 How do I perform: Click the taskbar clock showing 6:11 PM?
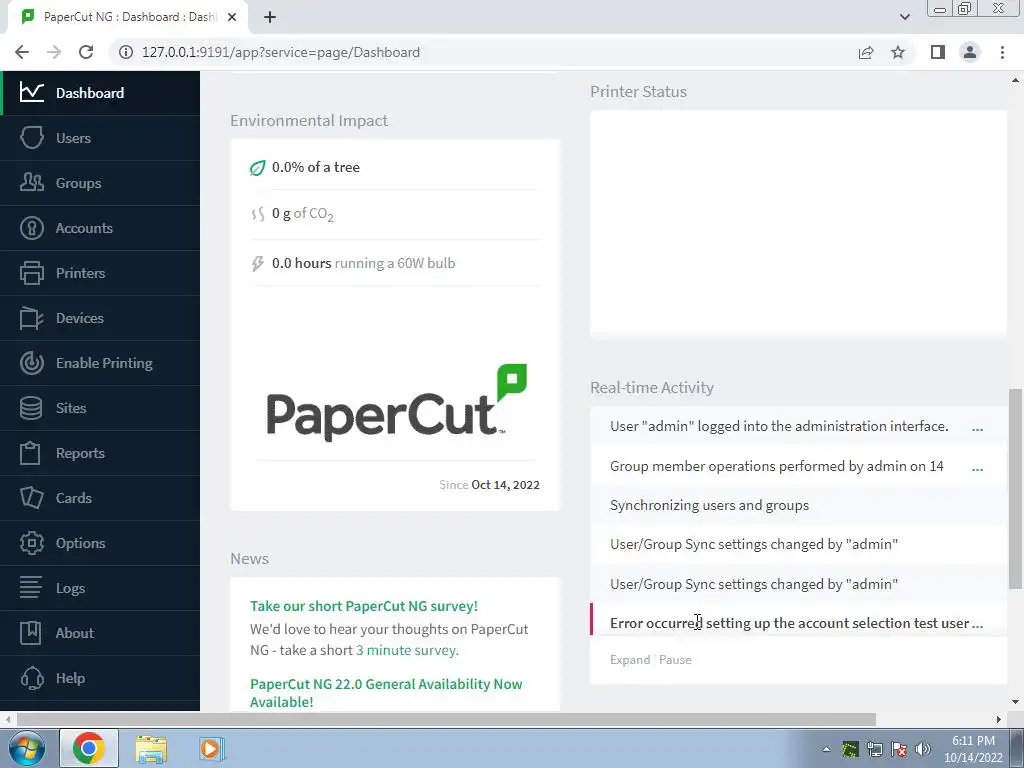click(x=973, y=749)
